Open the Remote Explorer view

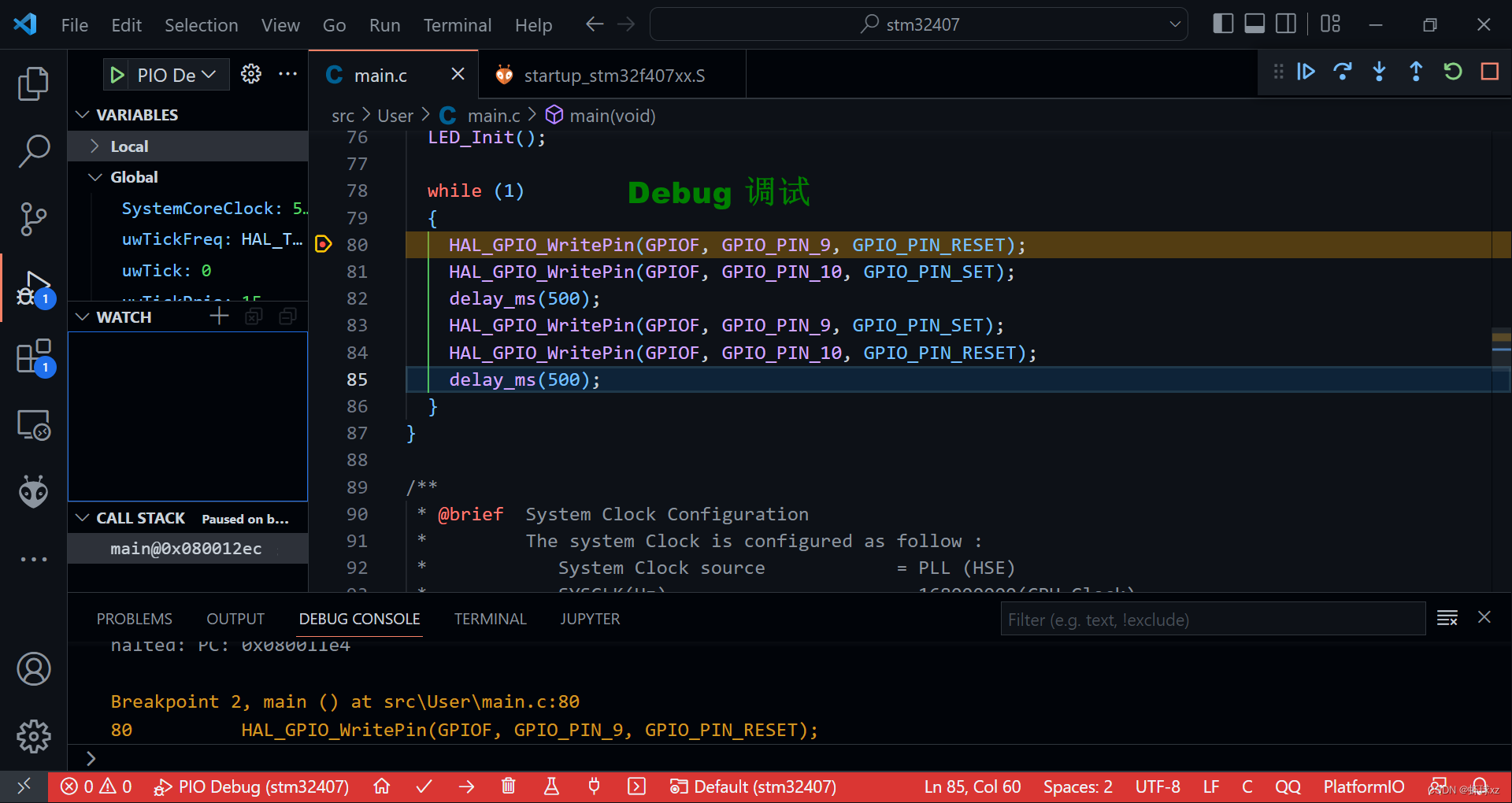coord(33,425)
